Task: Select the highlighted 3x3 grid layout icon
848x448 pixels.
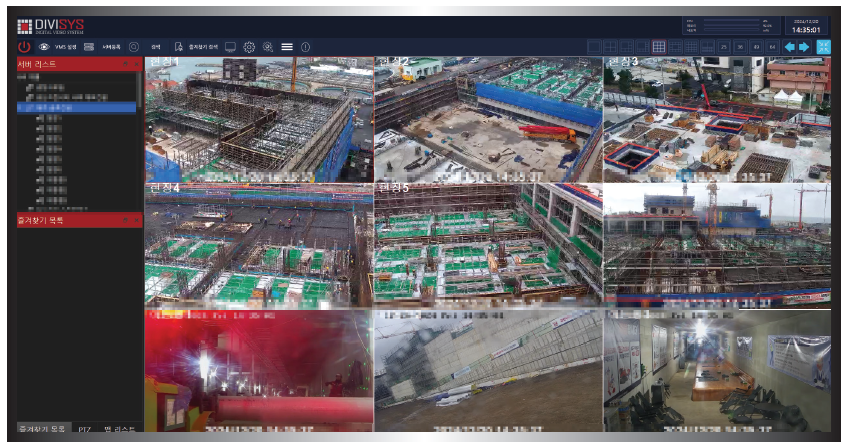Action: [659, 46]
